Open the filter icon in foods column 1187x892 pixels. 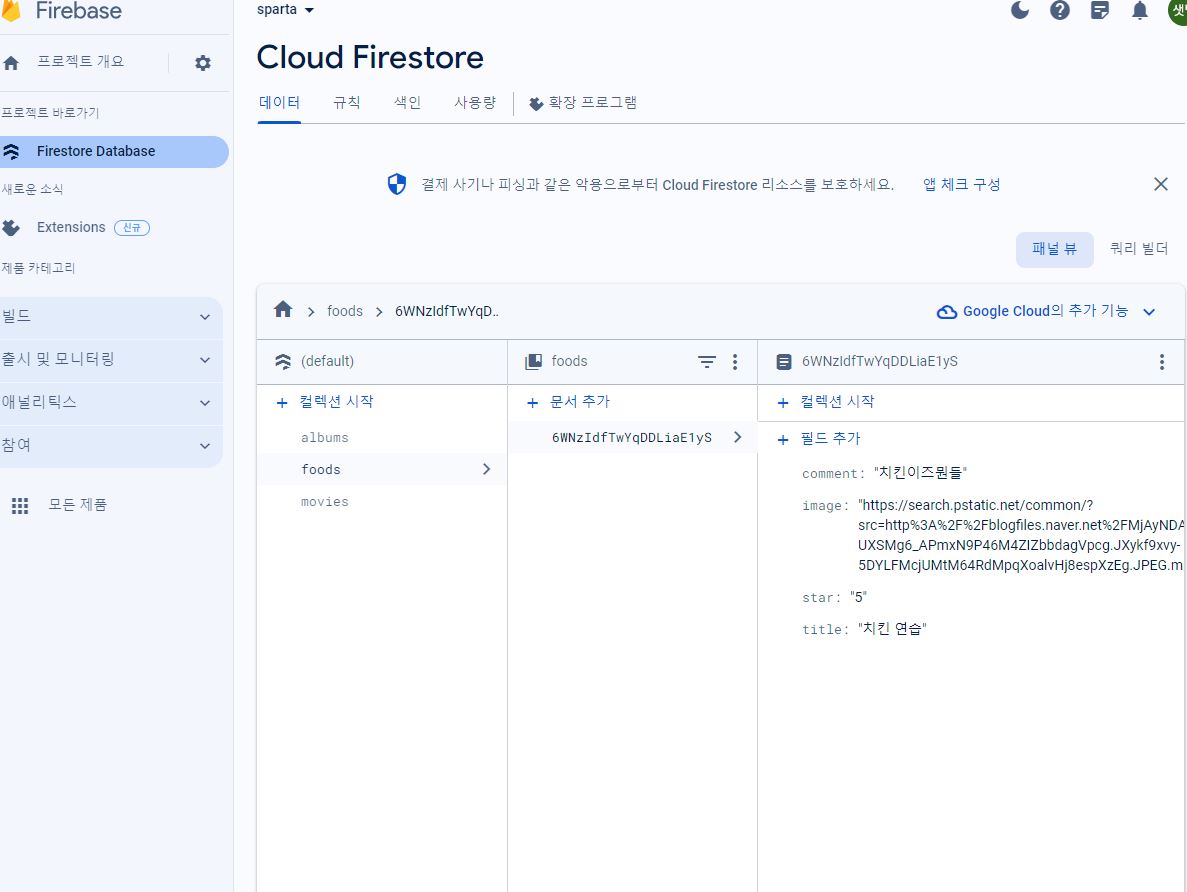tap(706, 362)
